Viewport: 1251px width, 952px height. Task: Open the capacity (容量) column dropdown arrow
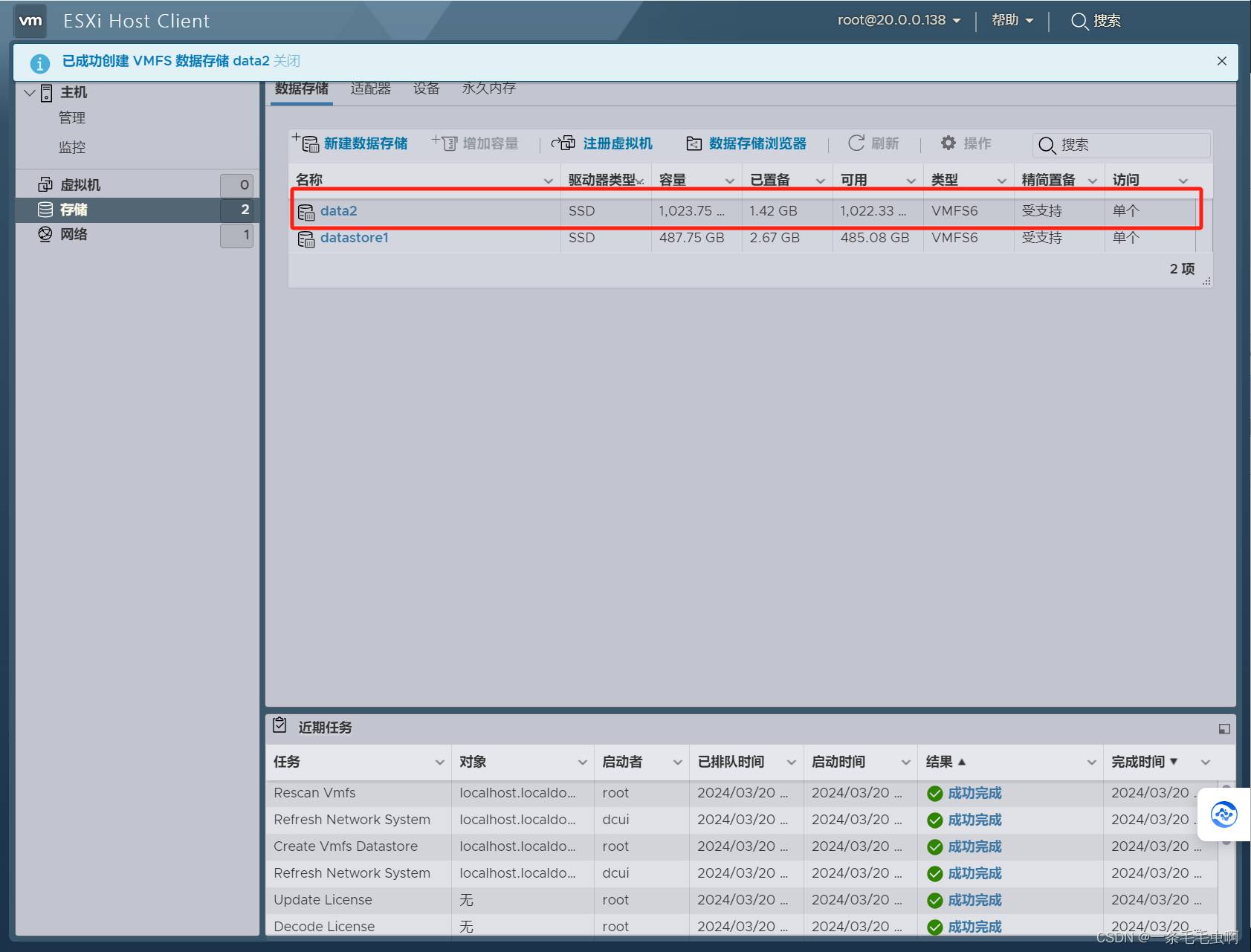(729, 181)
